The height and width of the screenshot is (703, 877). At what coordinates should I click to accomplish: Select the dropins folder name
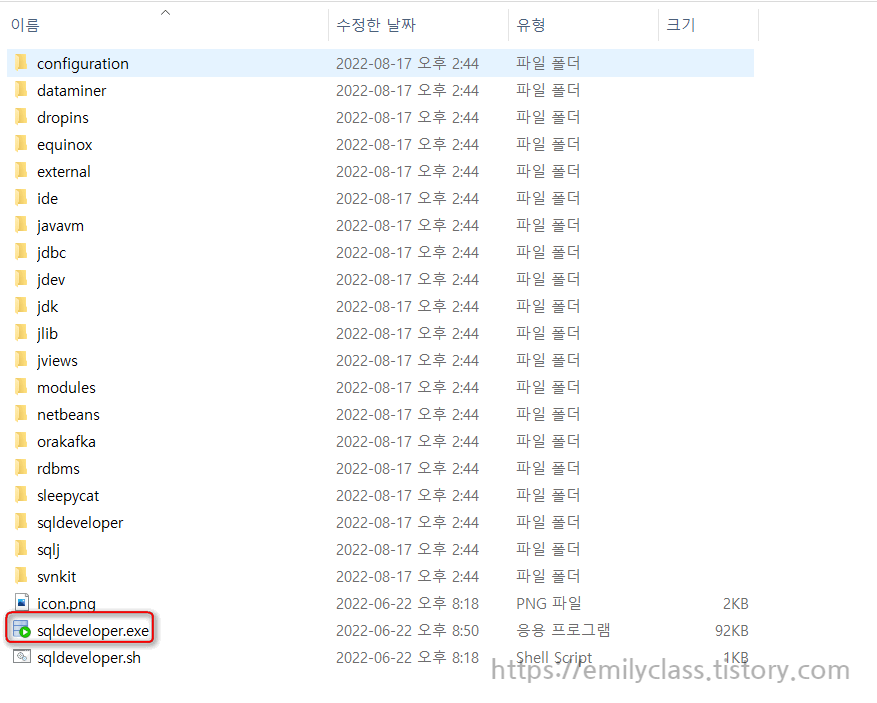tap(63, 118)
